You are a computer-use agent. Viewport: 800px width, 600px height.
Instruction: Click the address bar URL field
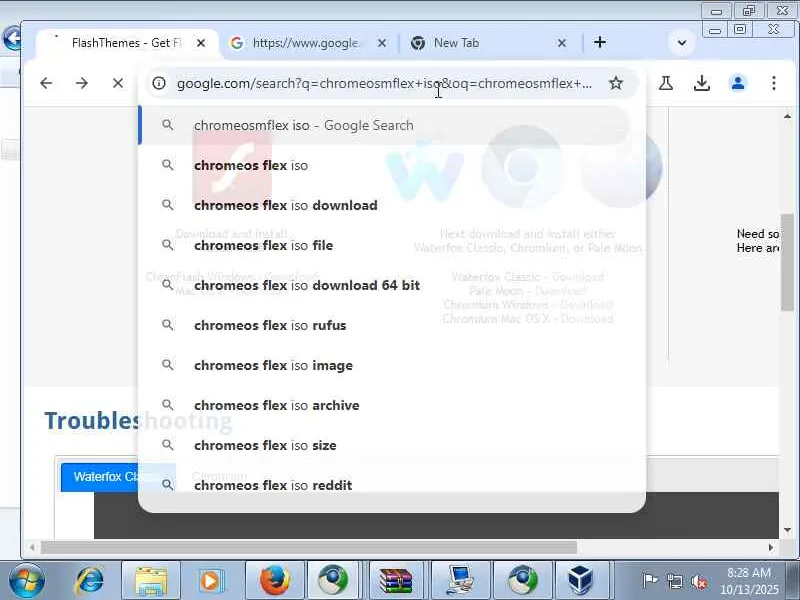point(385,83)
